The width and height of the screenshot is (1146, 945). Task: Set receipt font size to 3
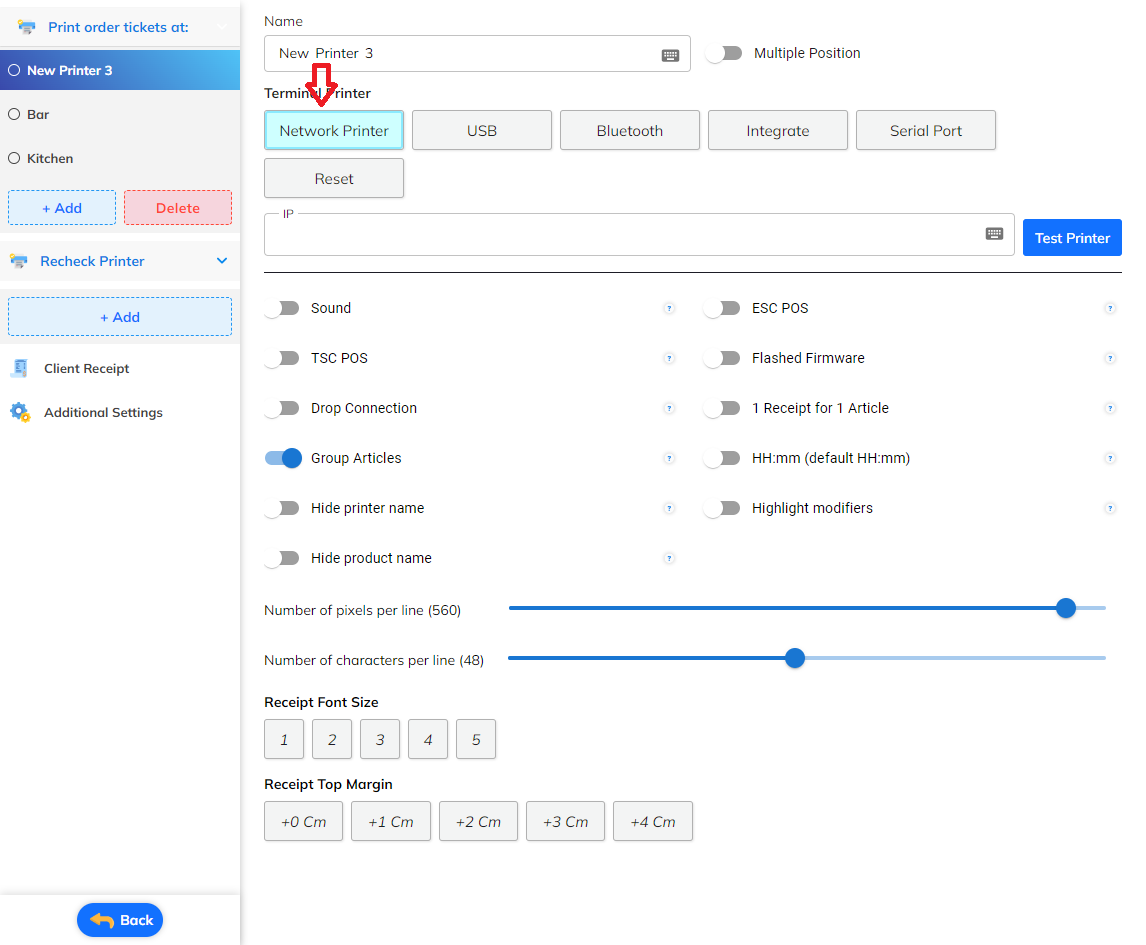point(380,740)
